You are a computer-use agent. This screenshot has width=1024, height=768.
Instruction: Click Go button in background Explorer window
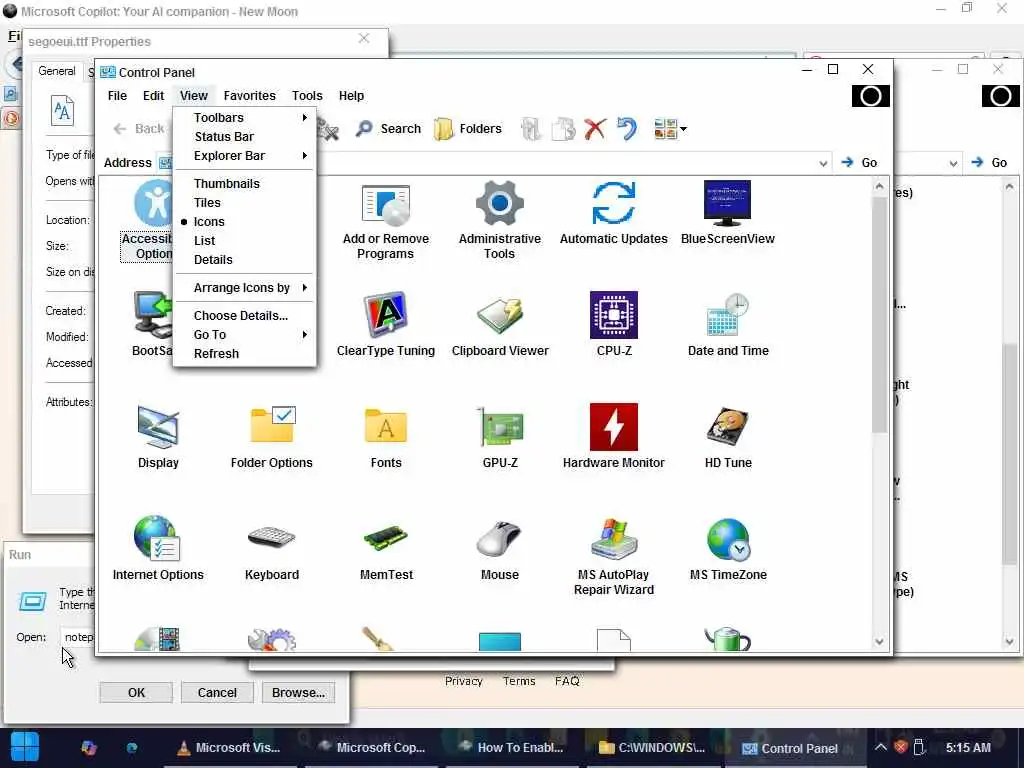click(989, 163)
